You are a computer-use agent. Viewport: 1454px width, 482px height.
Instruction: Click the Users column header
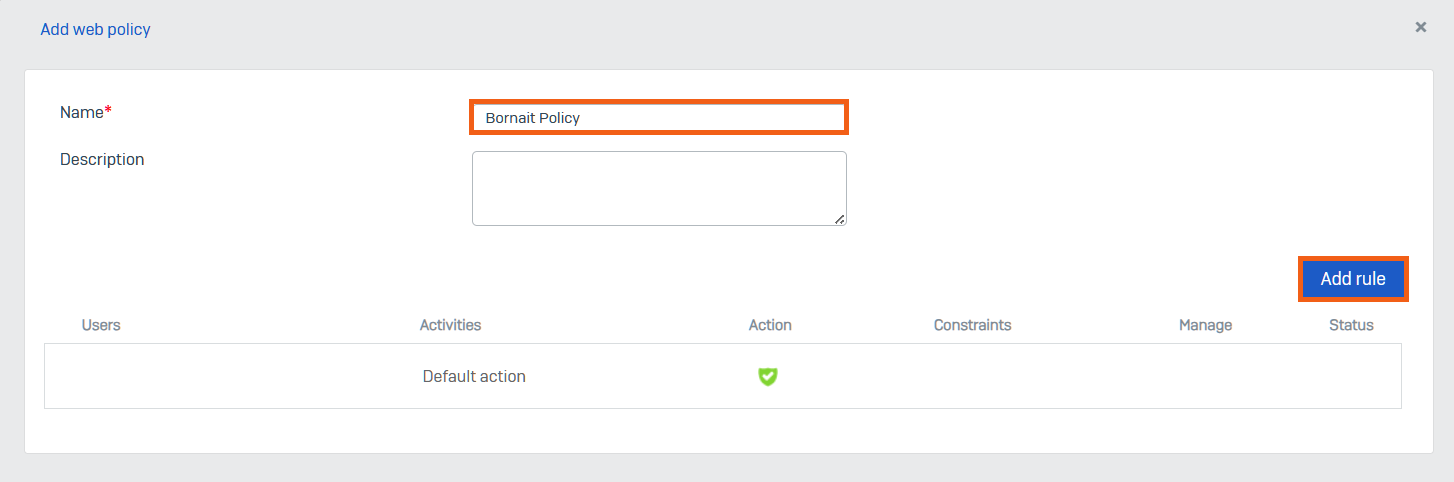point(101,325)
